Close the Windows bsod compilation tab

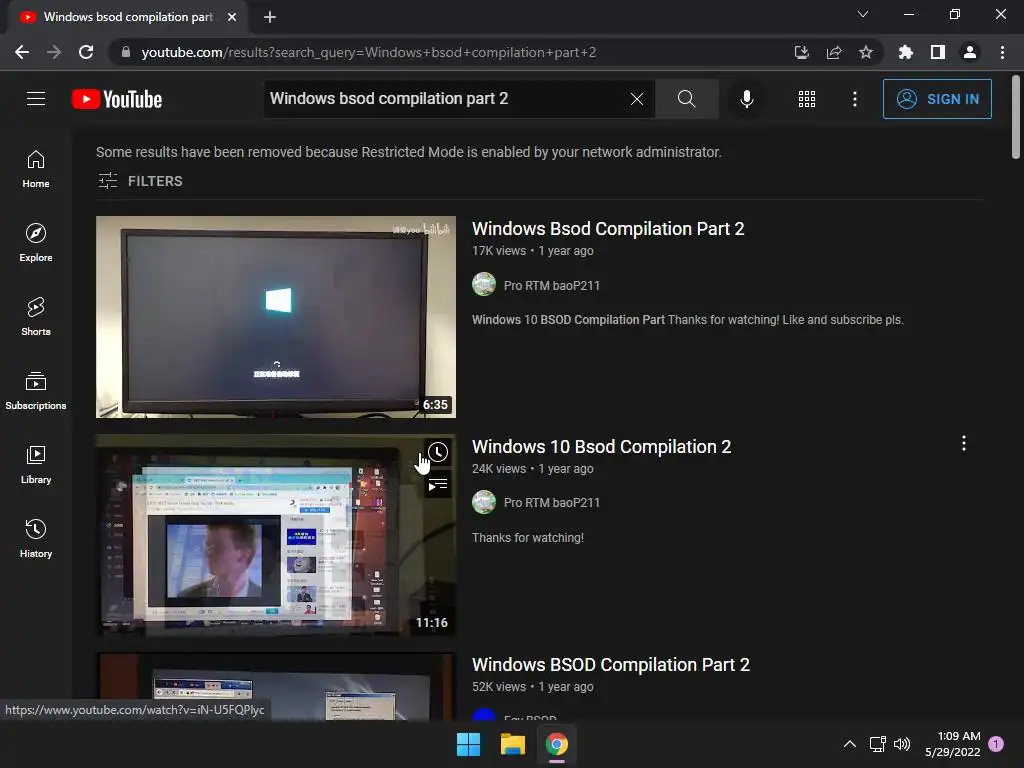[x=232, y=17]
